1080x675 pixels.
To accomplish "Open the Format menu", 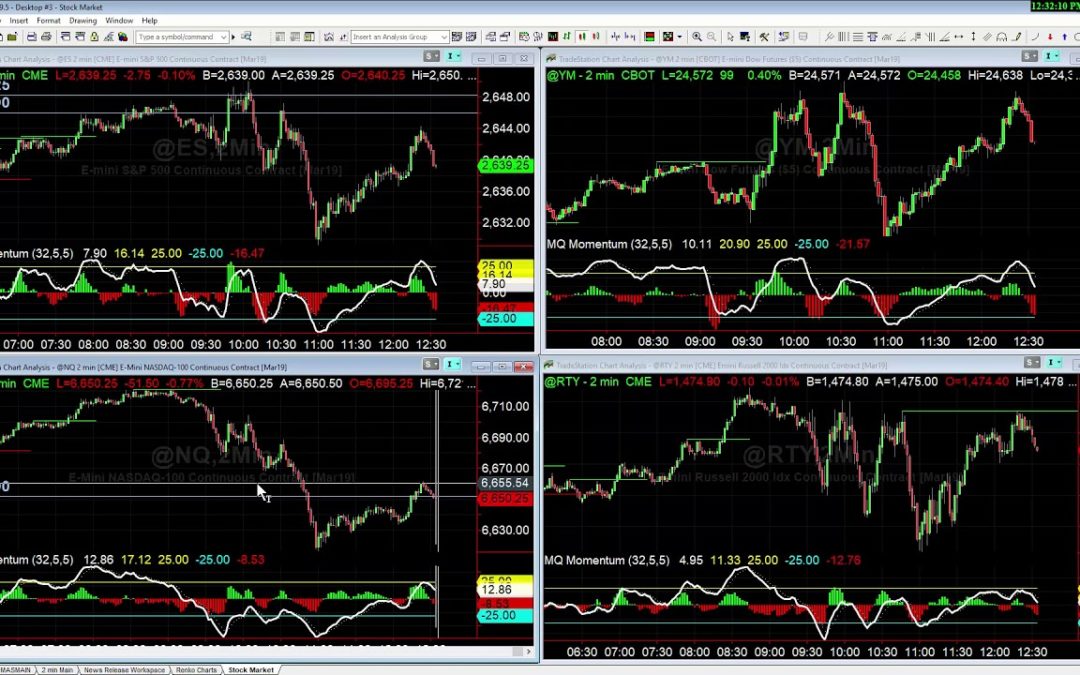I will click(48, 21).
